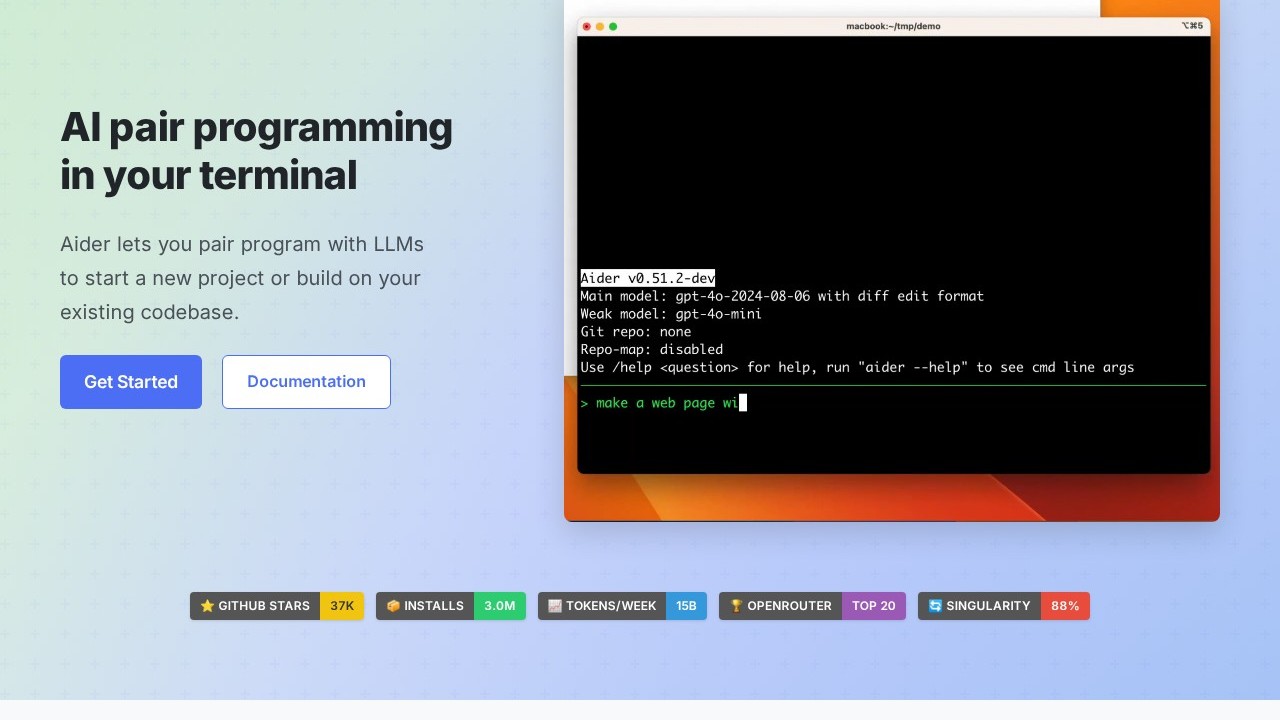Viewport: 1280px width, 720px height.
Task: Click the green 3.0M installs value
Action: (x=499, y=606)
